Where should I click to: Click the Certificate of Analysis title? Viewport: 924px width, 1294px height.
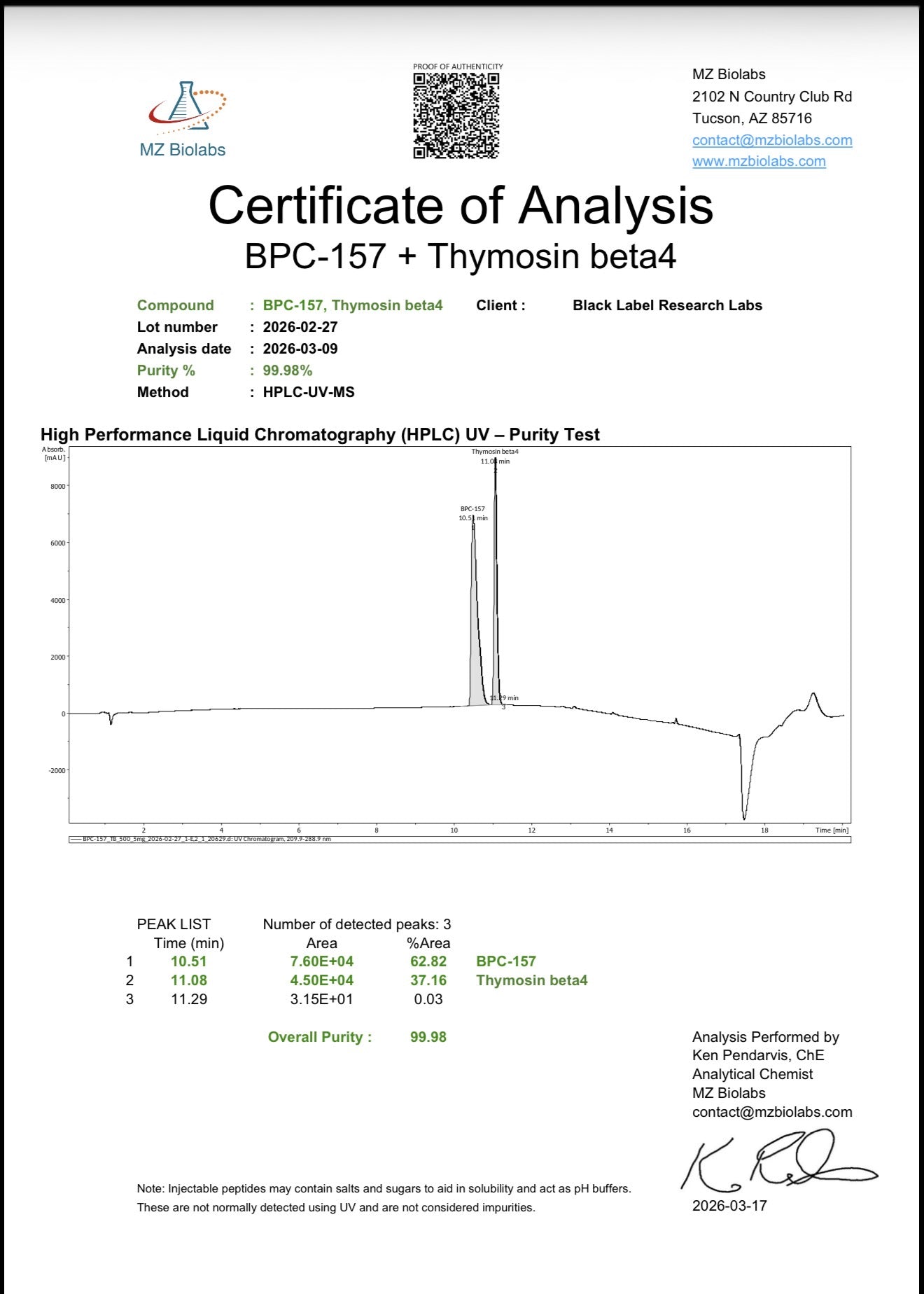pos(461,206)
